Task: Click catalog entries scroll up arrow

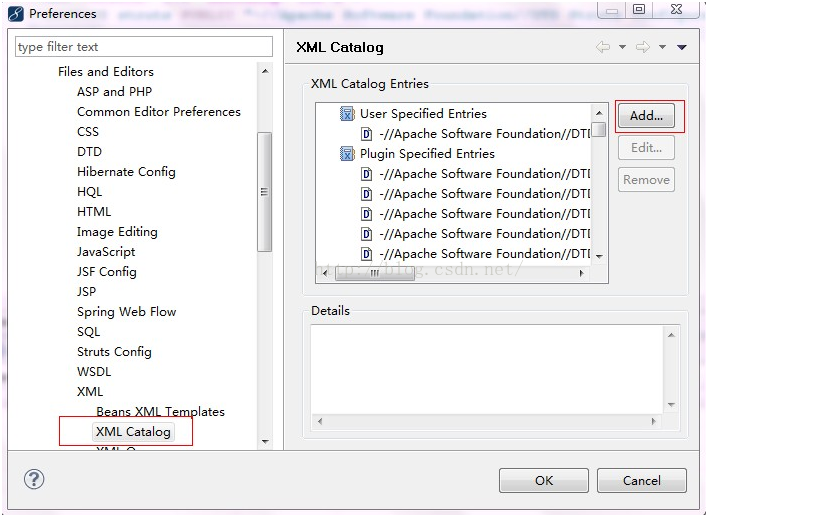Action: 599,113
